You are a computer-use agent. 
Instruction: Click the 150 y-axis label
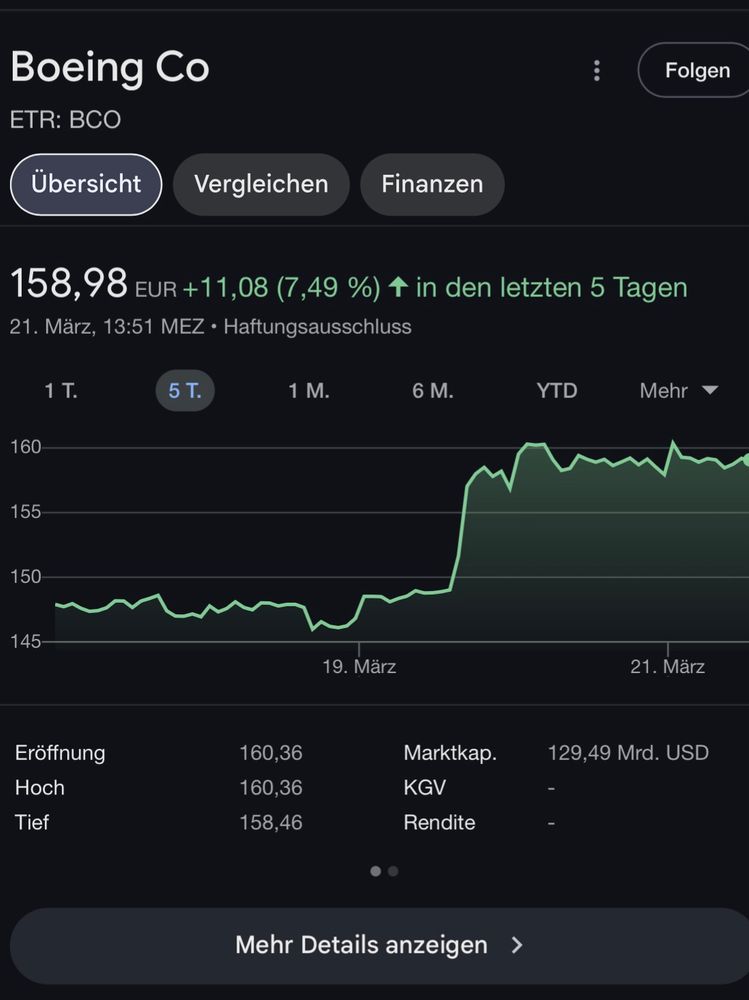tap(26, 577)
